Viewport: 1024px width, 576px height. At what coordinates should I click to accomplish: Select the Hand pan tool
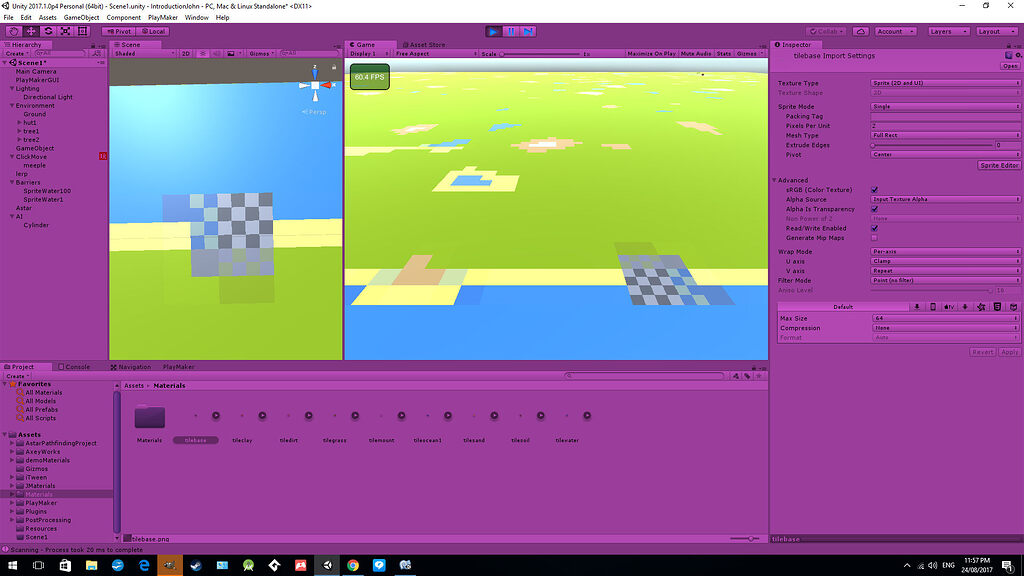pos(14,31)
